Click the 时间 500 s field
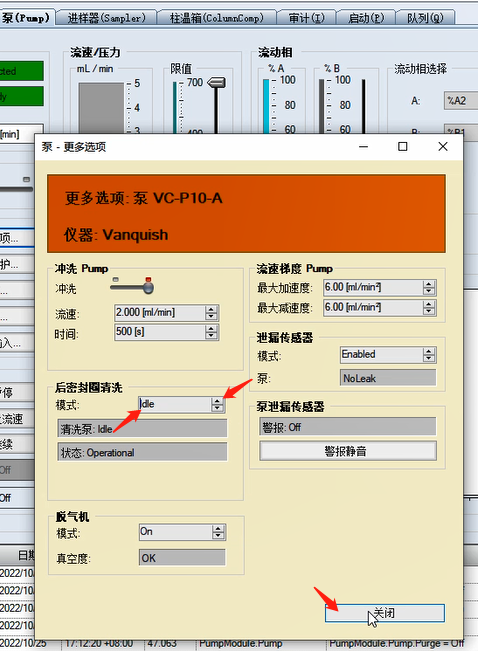Viewport: 478px width, 651px height. pyautogui.click(x=159, y=332)
